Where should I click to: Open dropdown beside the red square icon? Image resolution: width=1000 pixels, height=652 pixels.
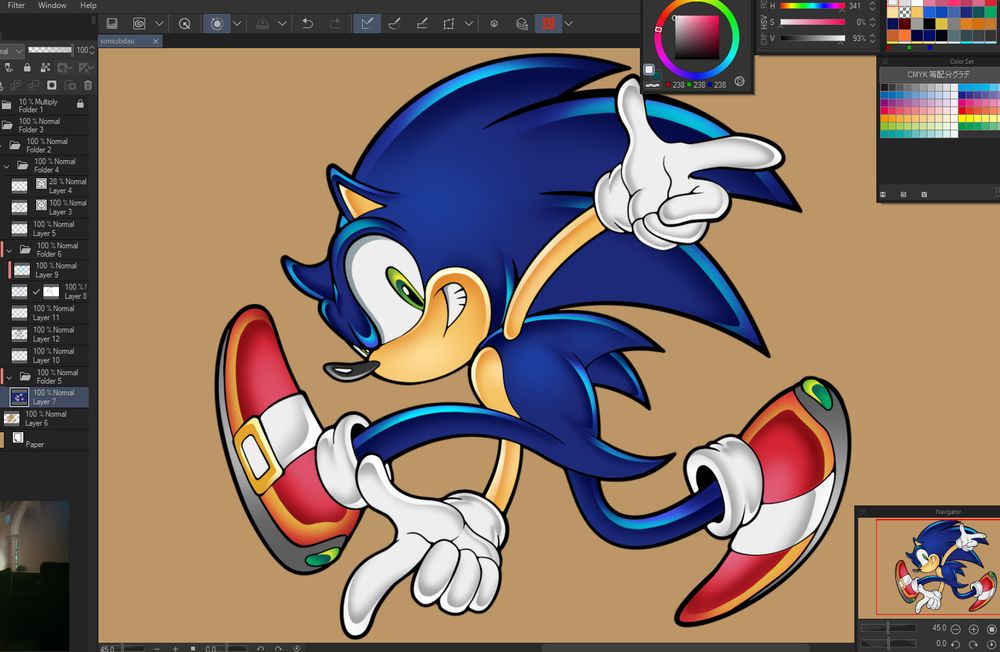[x=568, y=24]
